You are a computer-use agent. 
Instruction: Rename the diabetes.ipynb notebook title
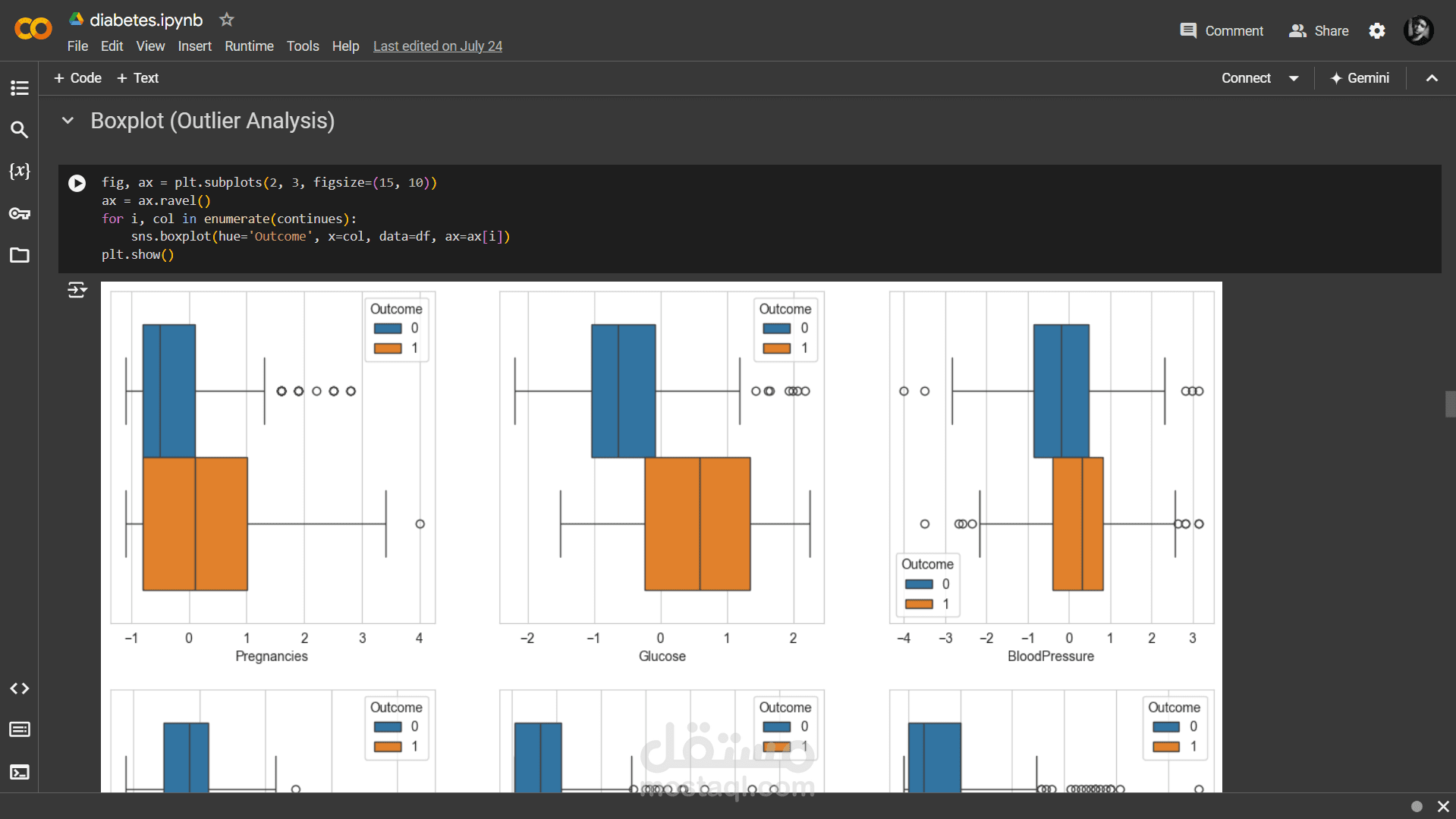(146, 20)
